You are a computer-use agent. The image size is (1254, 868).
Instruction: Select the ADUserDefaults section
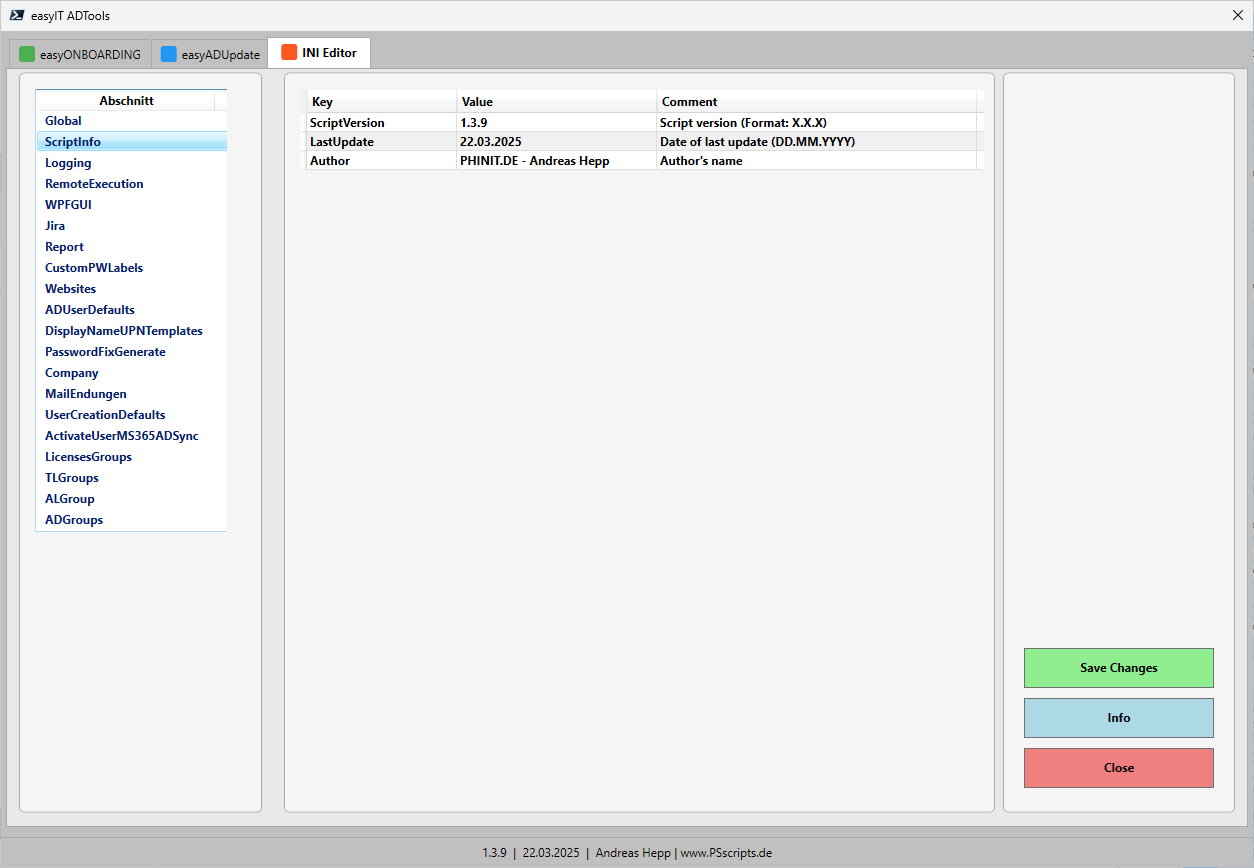[90, 310]
